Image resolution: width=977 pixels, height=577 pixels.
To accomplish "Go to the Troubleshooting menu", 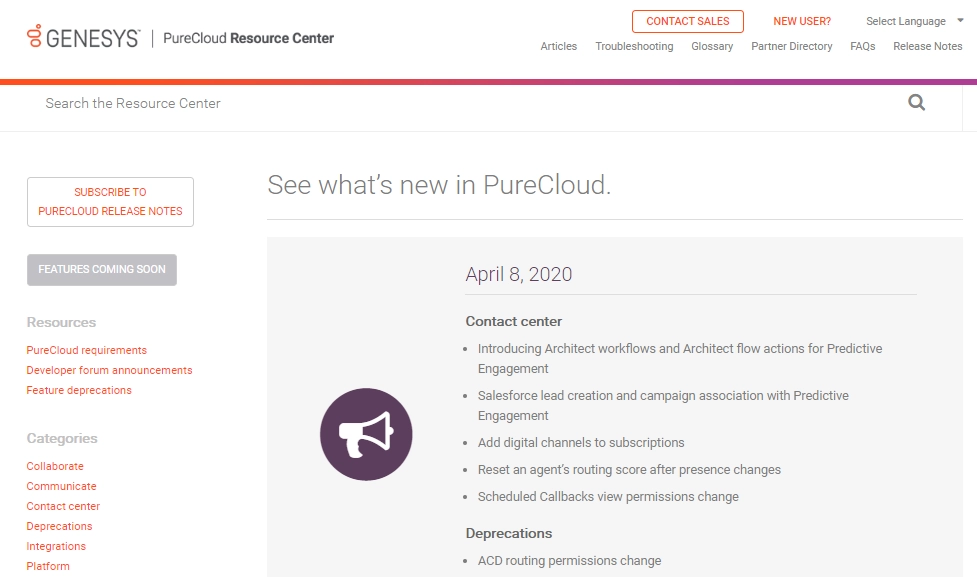I will click(x=634, y=46).
